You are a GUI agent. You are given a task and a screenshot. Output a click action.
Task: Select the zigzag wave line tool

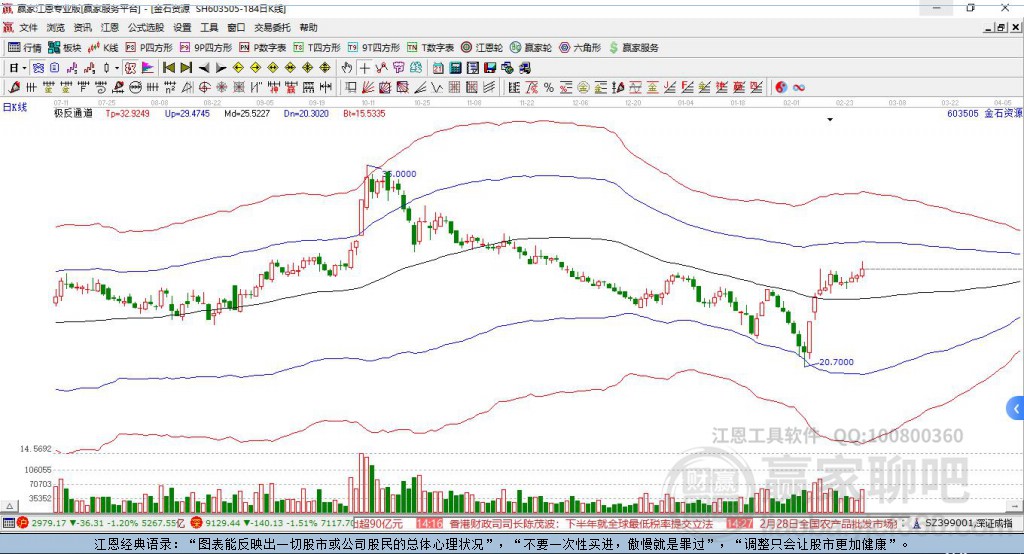pyautogui.click(x=436, y=88)
